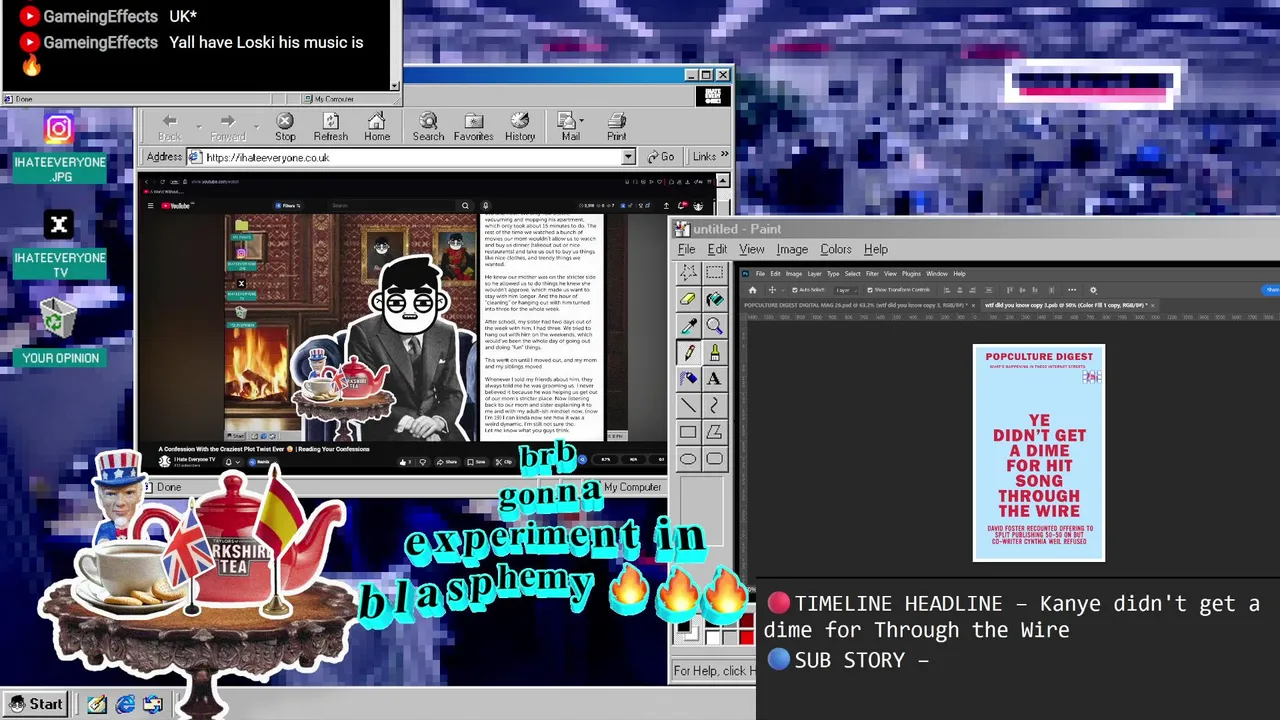Image resolution: width=1280 pixels, height=720 pixels.
Task: Click the browser Forward button
Action: click(227, 127)
